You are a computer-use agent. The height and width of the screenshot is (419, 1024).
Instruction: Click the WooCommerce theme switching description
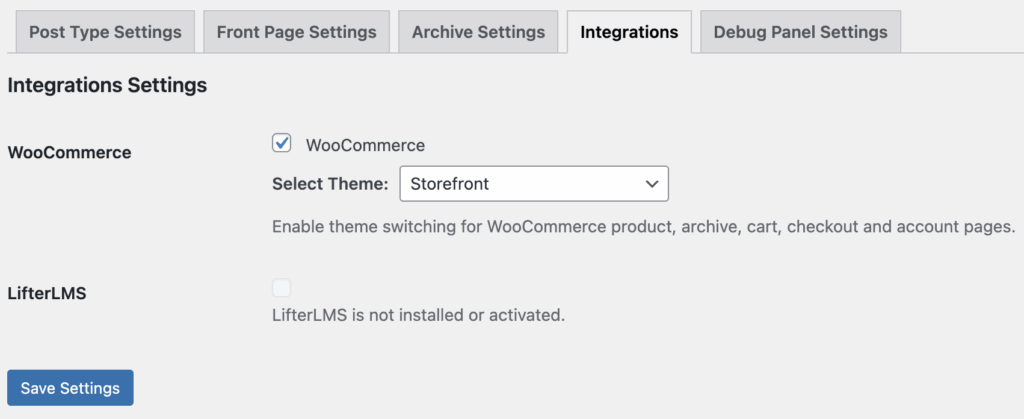coord(643,227)
